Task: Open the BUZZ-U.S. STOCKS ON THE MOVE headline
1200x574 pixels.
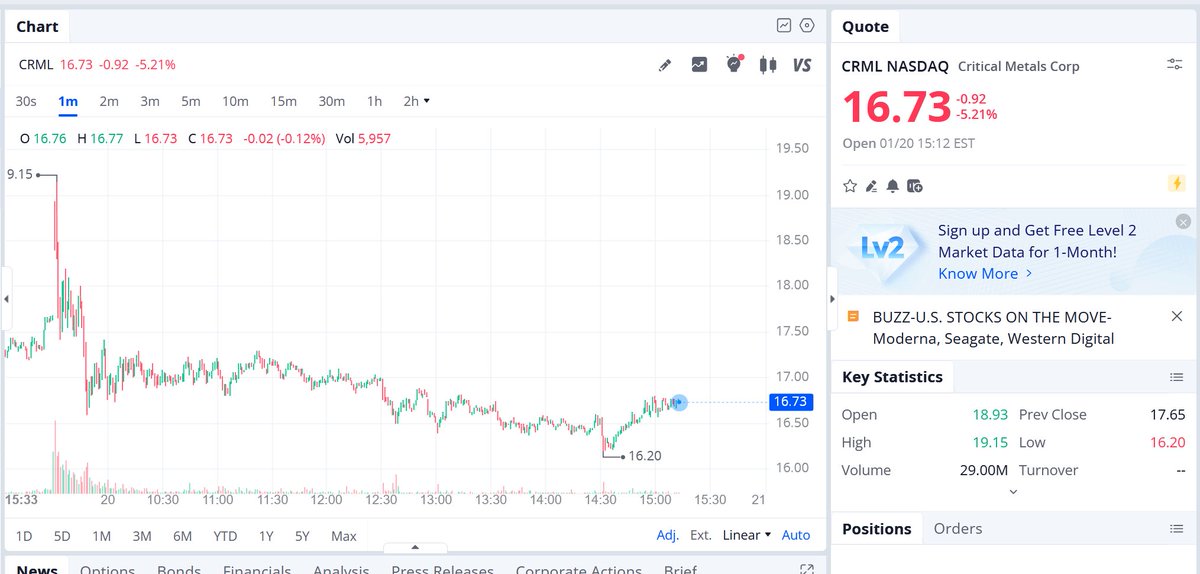Action: tap(993, 327)
